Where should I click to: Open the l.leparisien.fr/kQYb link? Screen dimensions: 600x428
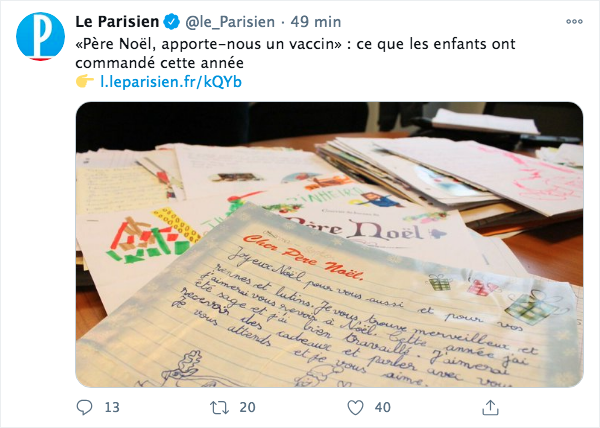(171, 82)
